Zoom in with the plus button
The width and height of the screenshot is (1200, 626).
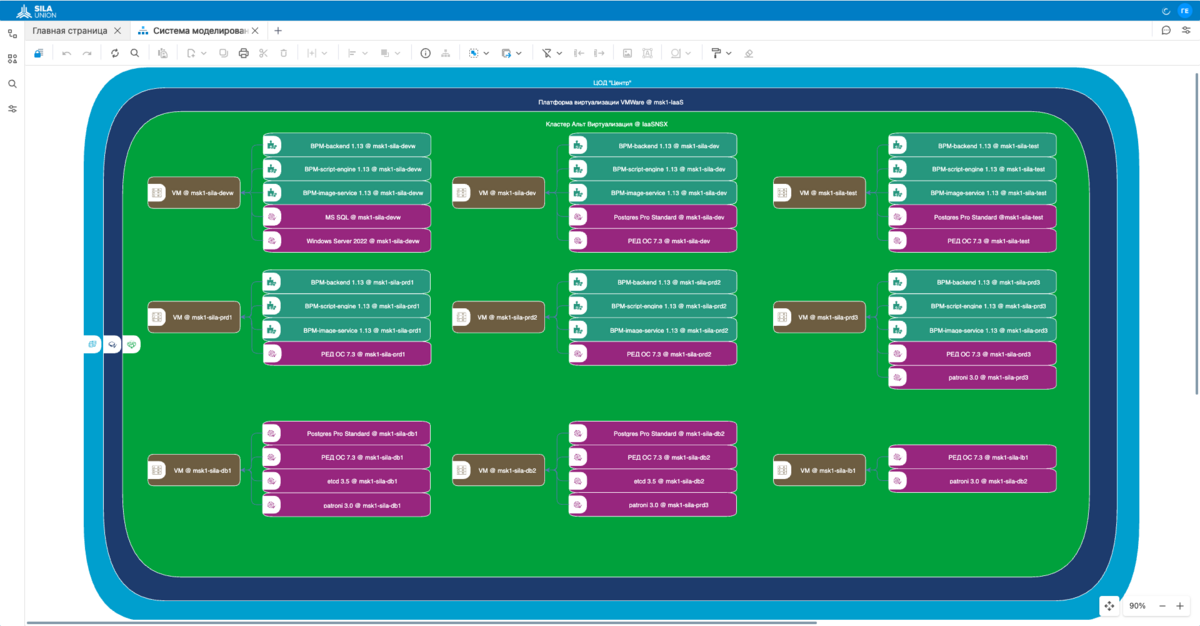[x=1180, y=606]
